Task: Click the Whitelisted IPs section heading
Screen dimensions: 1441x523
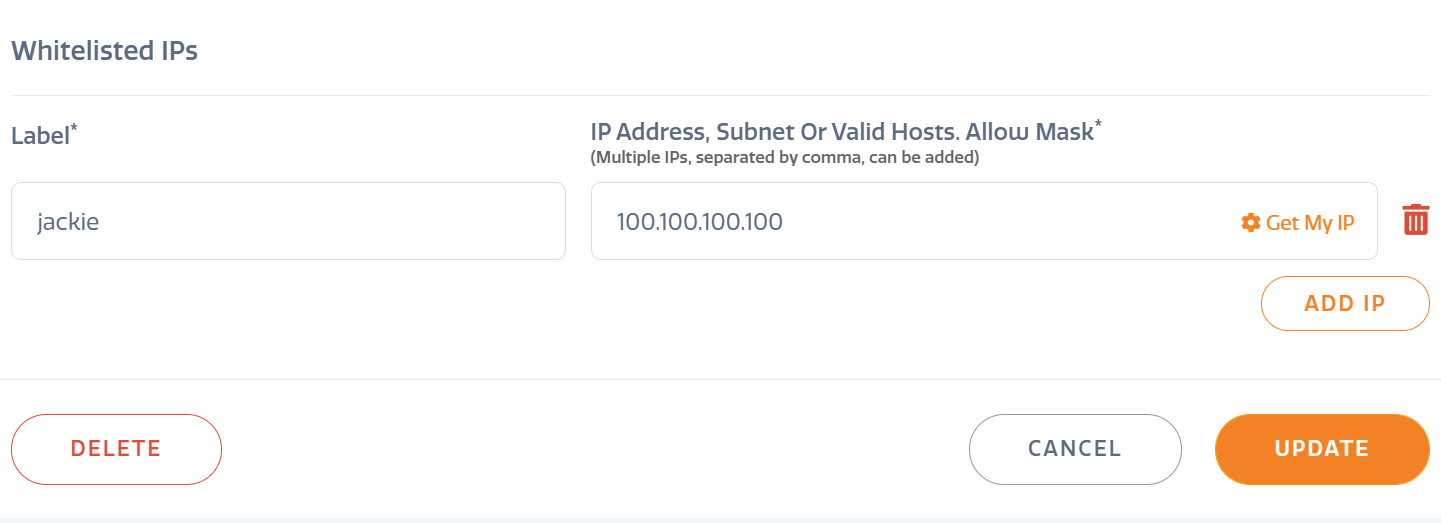Action: point(104,52)
